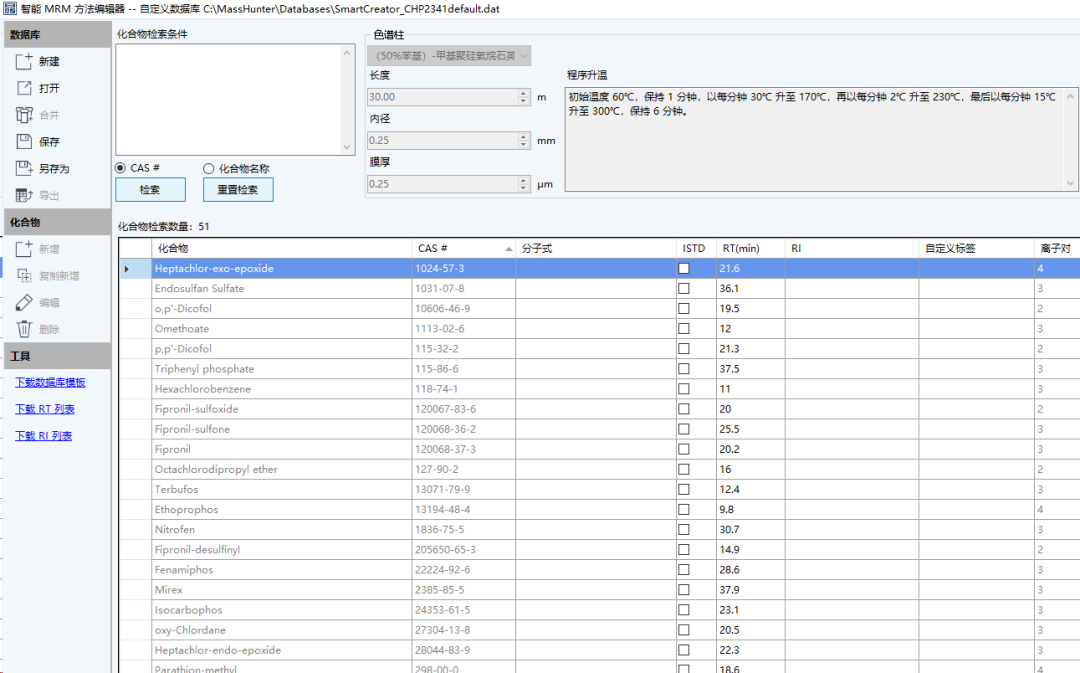Click the 膜厚 0.25 input field

pos(443,184)
